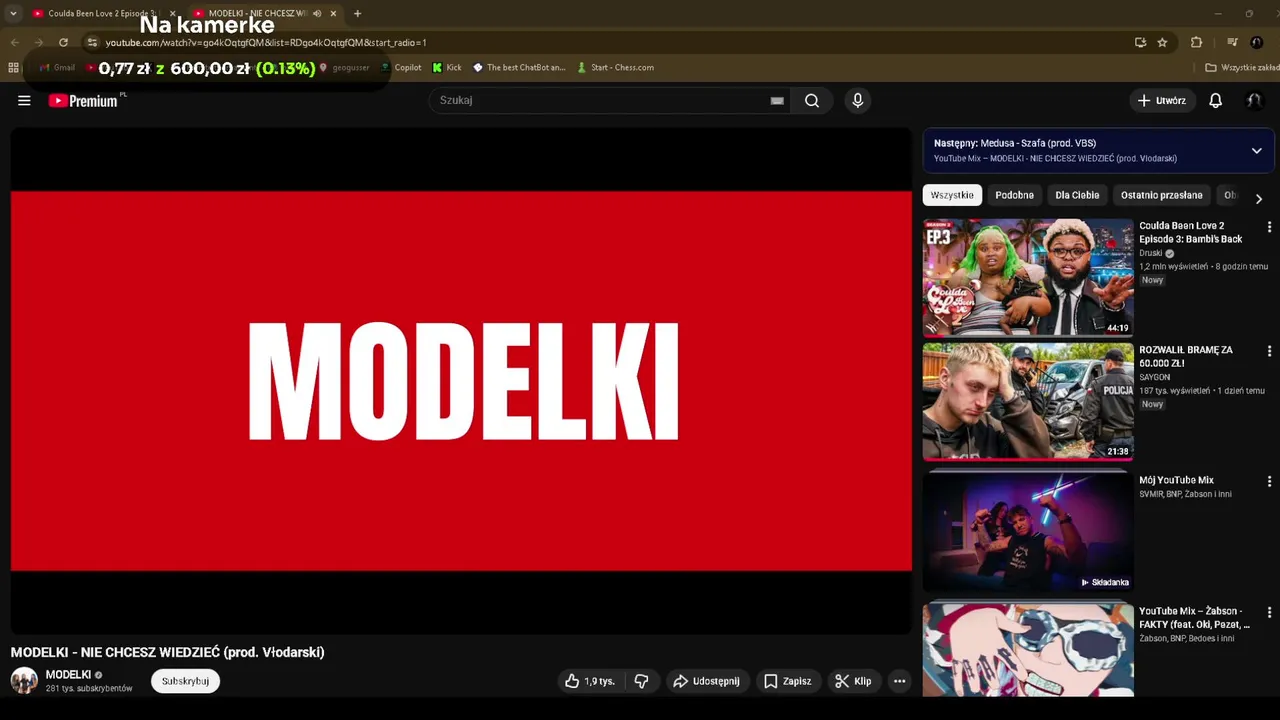Open options for Coulda Been Love 2 video
The width and height of the screenshot is (1280, 720).
click(1269, 227)
